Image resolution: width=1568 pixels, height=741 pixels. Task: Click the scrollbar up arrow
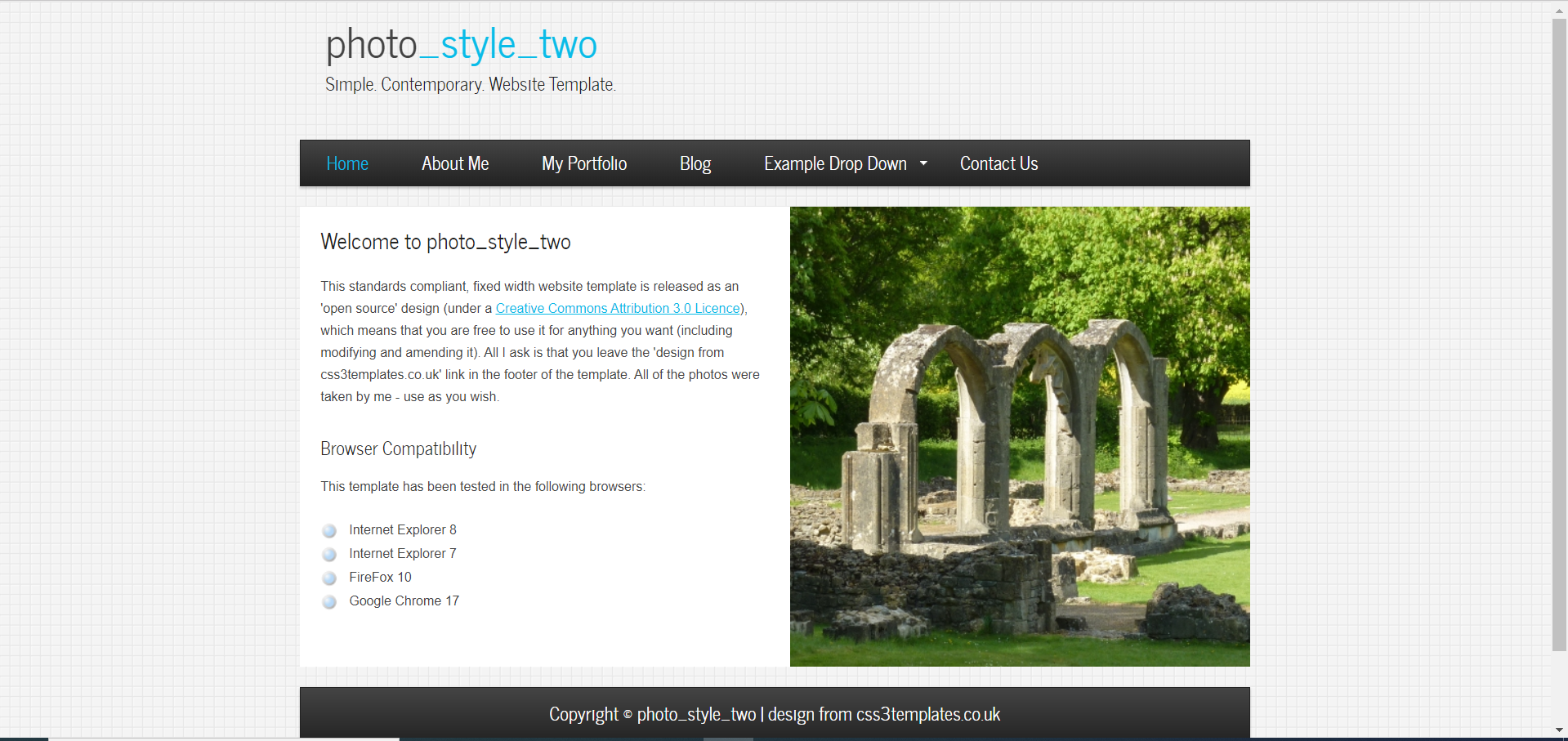coord(1559,10)
